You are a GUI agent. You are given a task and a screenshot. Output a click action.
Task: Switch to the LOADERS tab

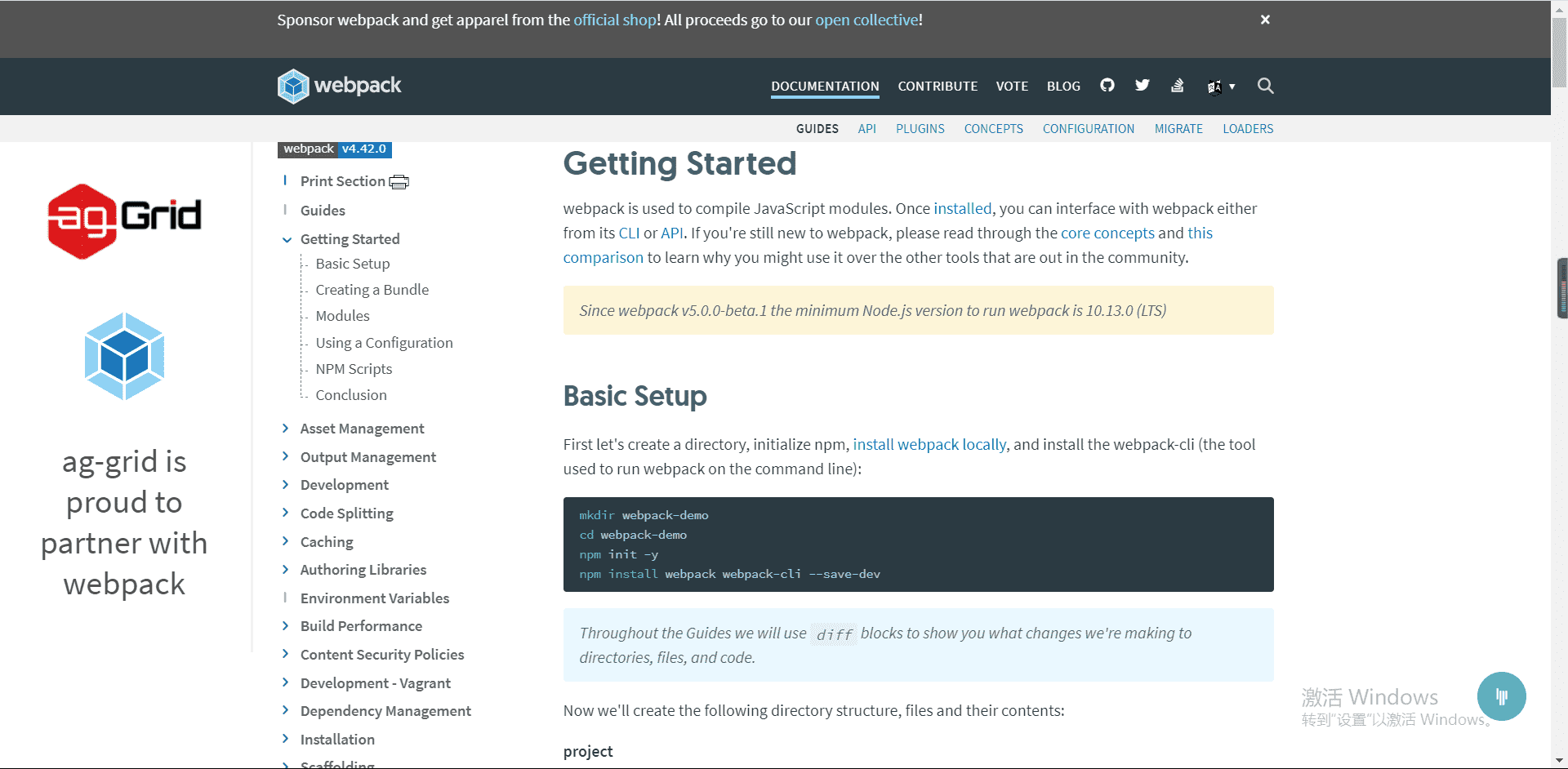click(x=1248, y=129)
